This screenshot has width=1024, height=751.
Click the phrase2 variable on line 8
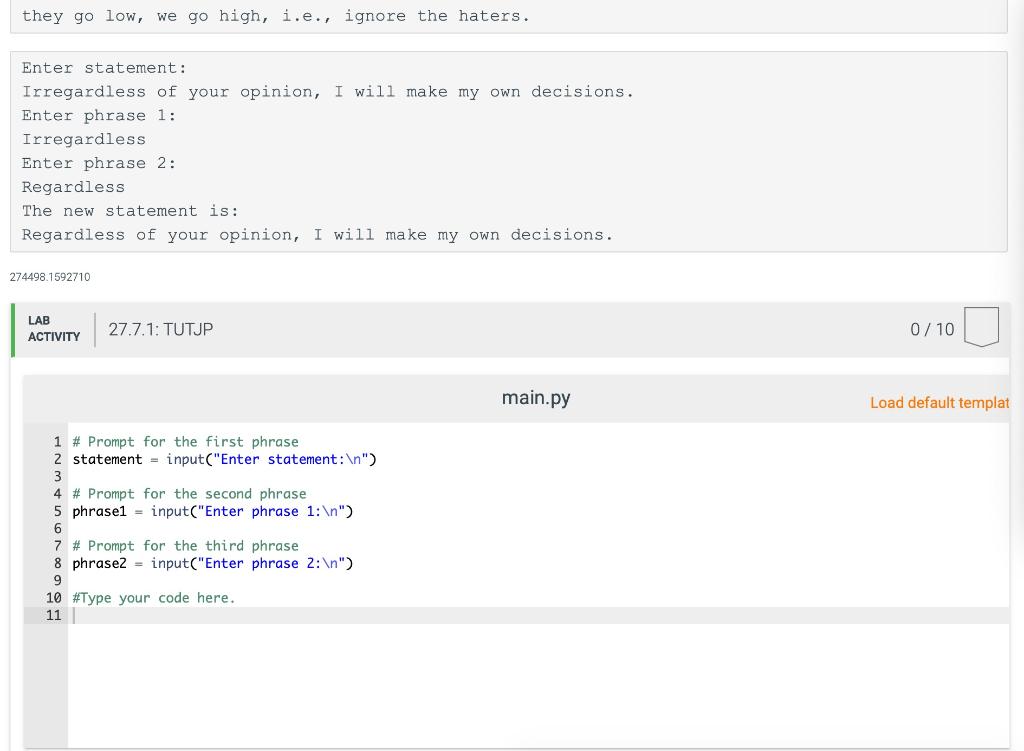98,563
